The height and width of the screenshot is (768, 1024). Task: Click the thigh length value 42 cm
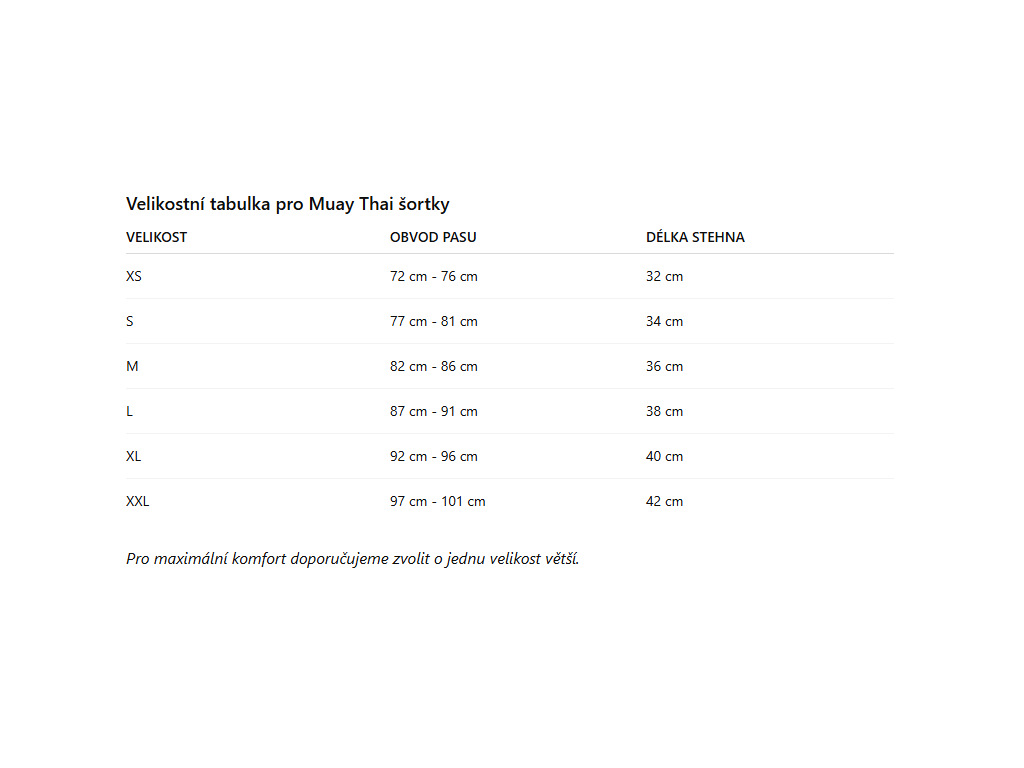point(665,501)
